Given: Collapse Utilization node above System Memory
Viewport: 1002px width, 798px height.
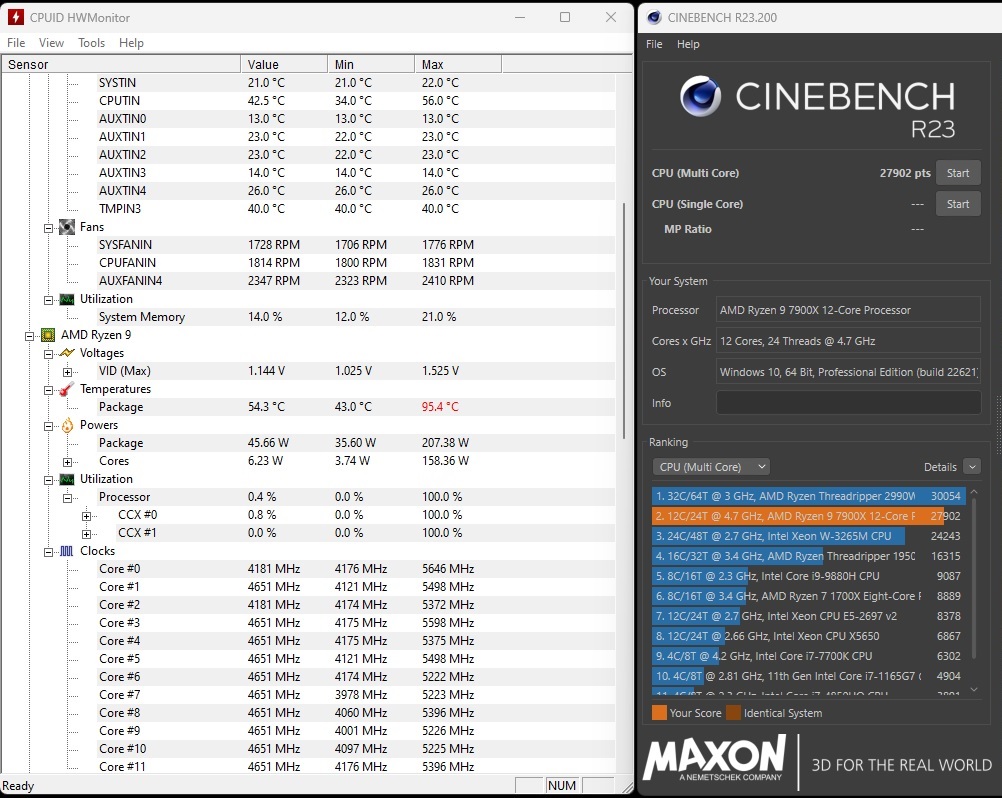Looking at the screenshot, I should tap(49, 300).
